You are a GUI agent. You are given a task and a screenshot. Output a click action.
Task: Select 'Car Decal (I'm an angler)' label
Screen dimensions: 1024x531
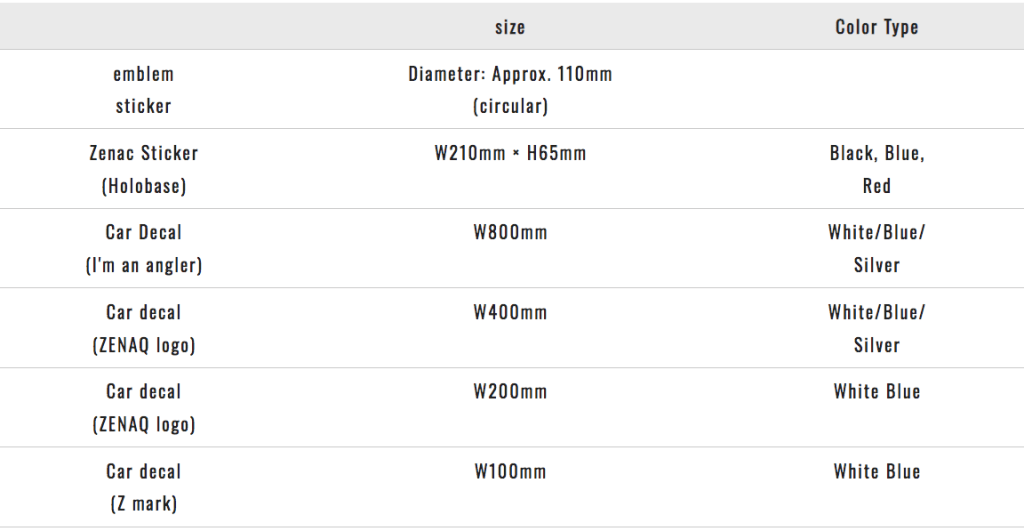[x=143, y=248]
